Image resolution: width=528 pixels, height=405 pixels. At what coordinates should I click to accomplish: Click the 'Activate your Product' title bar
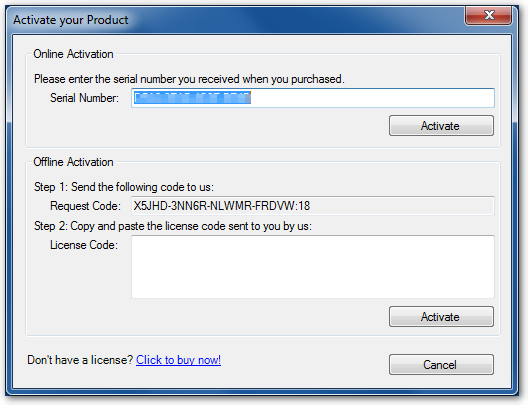(x=236, y=20)
